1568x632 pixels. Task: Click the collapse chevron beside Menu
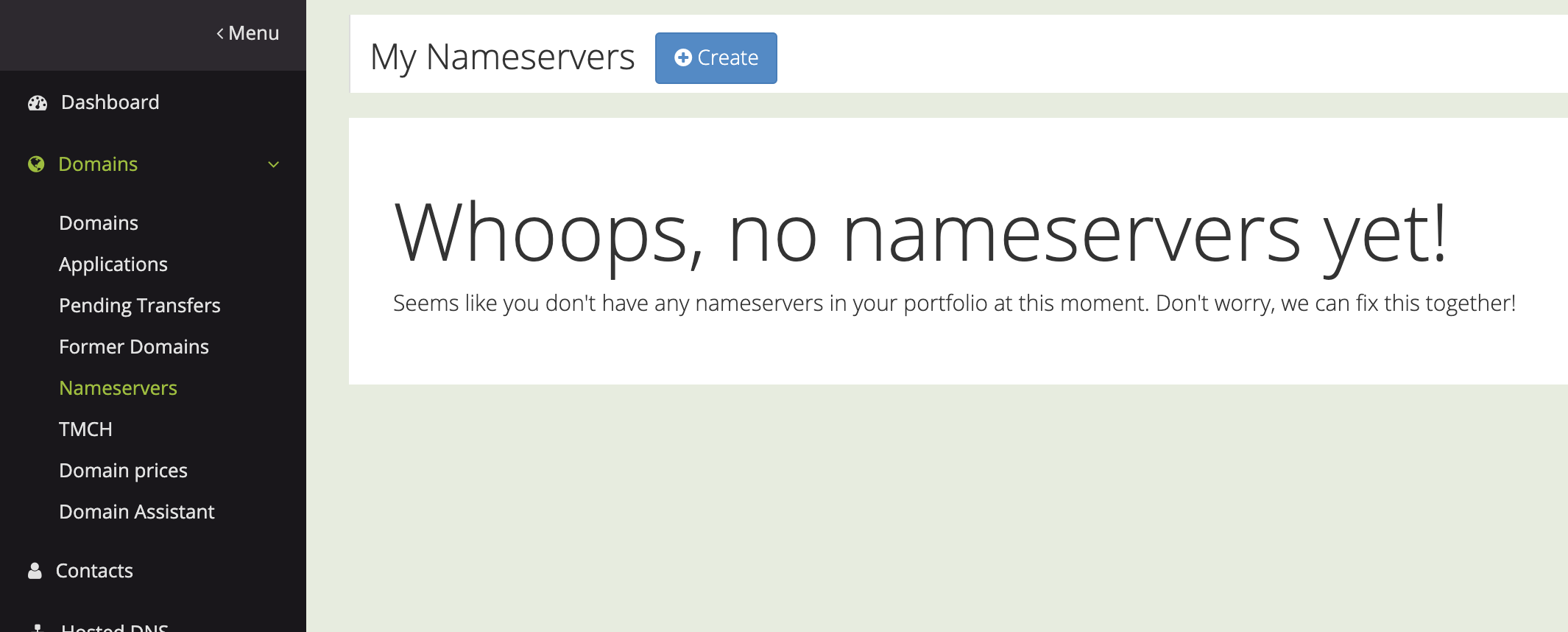[220, 34]
